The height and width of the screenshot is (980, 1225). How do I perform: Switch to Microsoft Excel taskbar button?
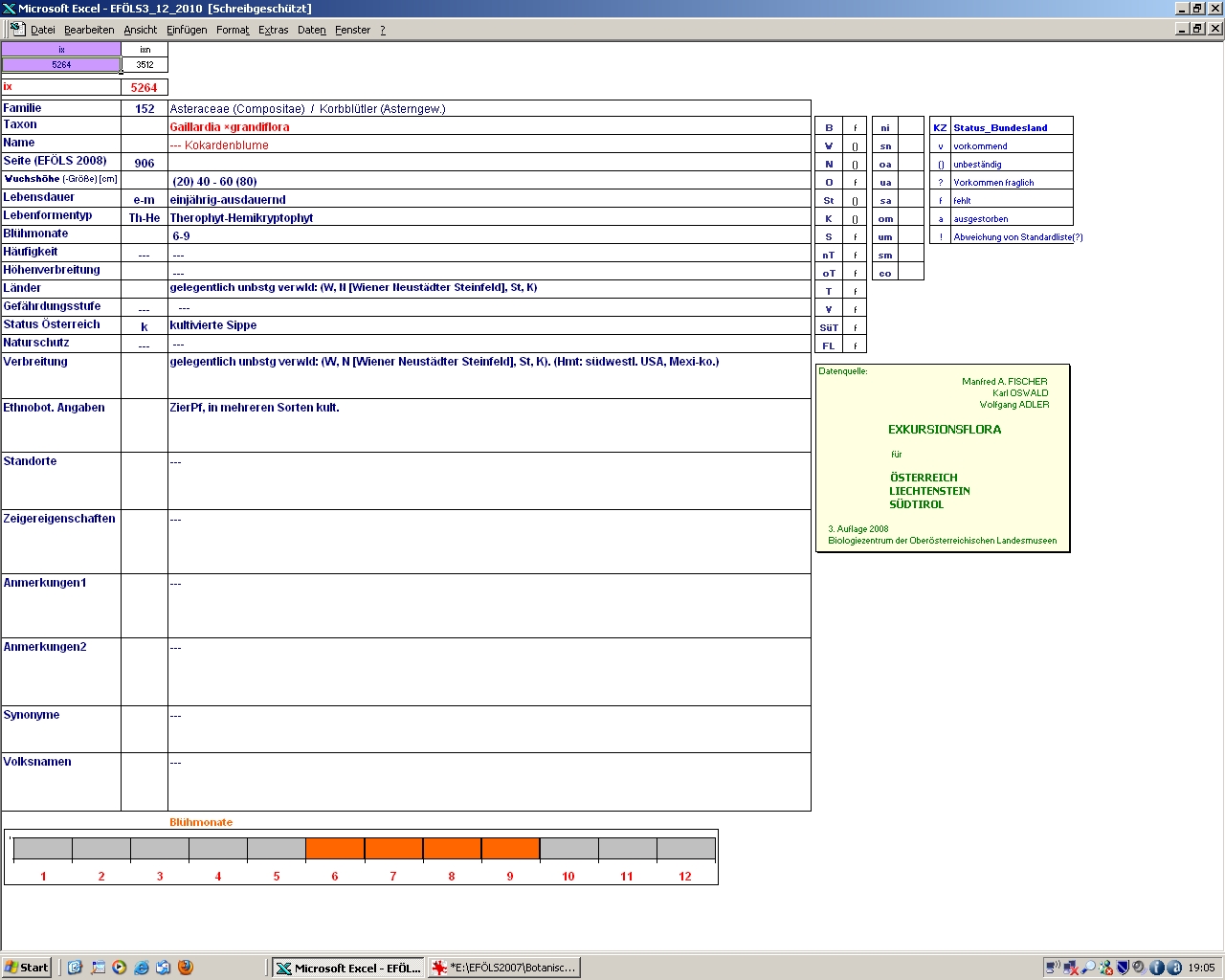(347, 968)
